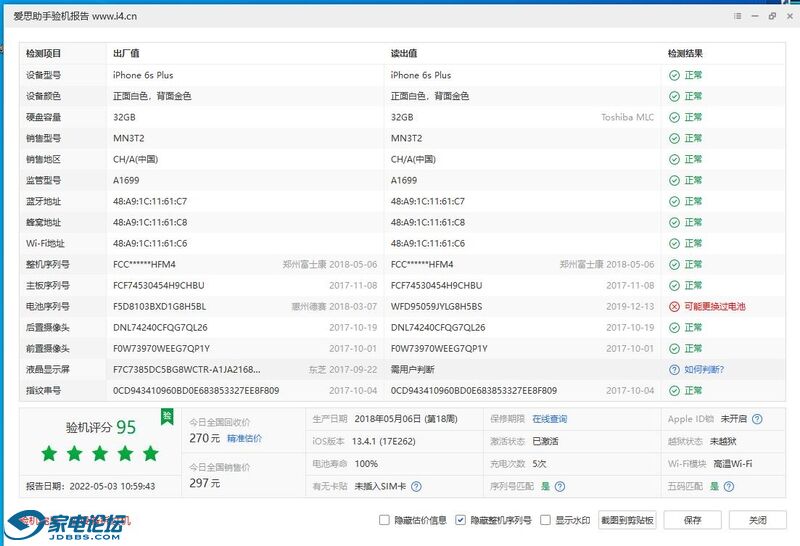
Task: Click the 截图到剪贴板 button
Action: tap(627, 520)
